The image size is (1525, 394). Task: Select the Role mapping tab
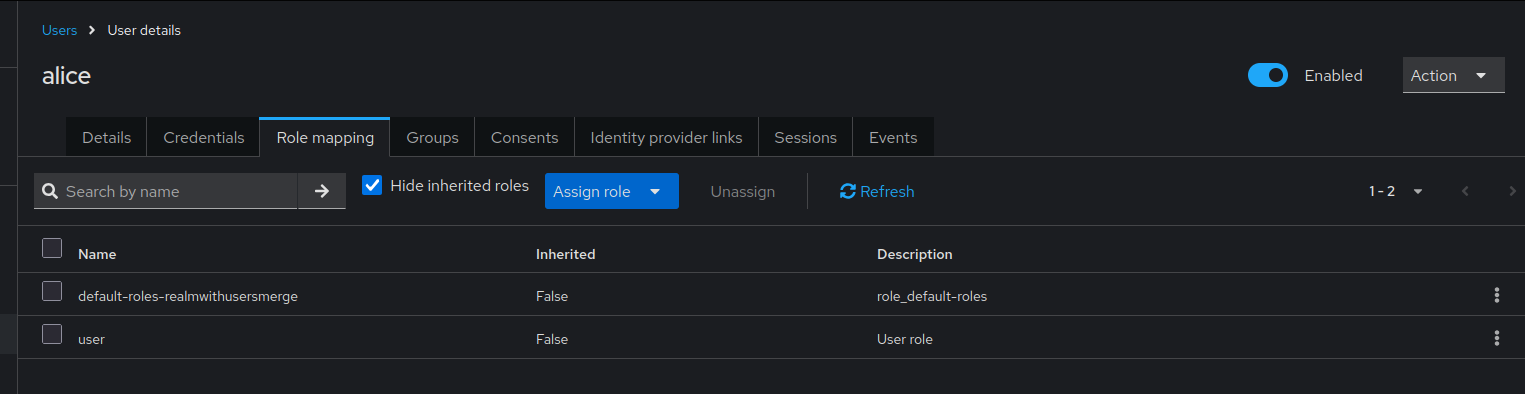(325, 137)
